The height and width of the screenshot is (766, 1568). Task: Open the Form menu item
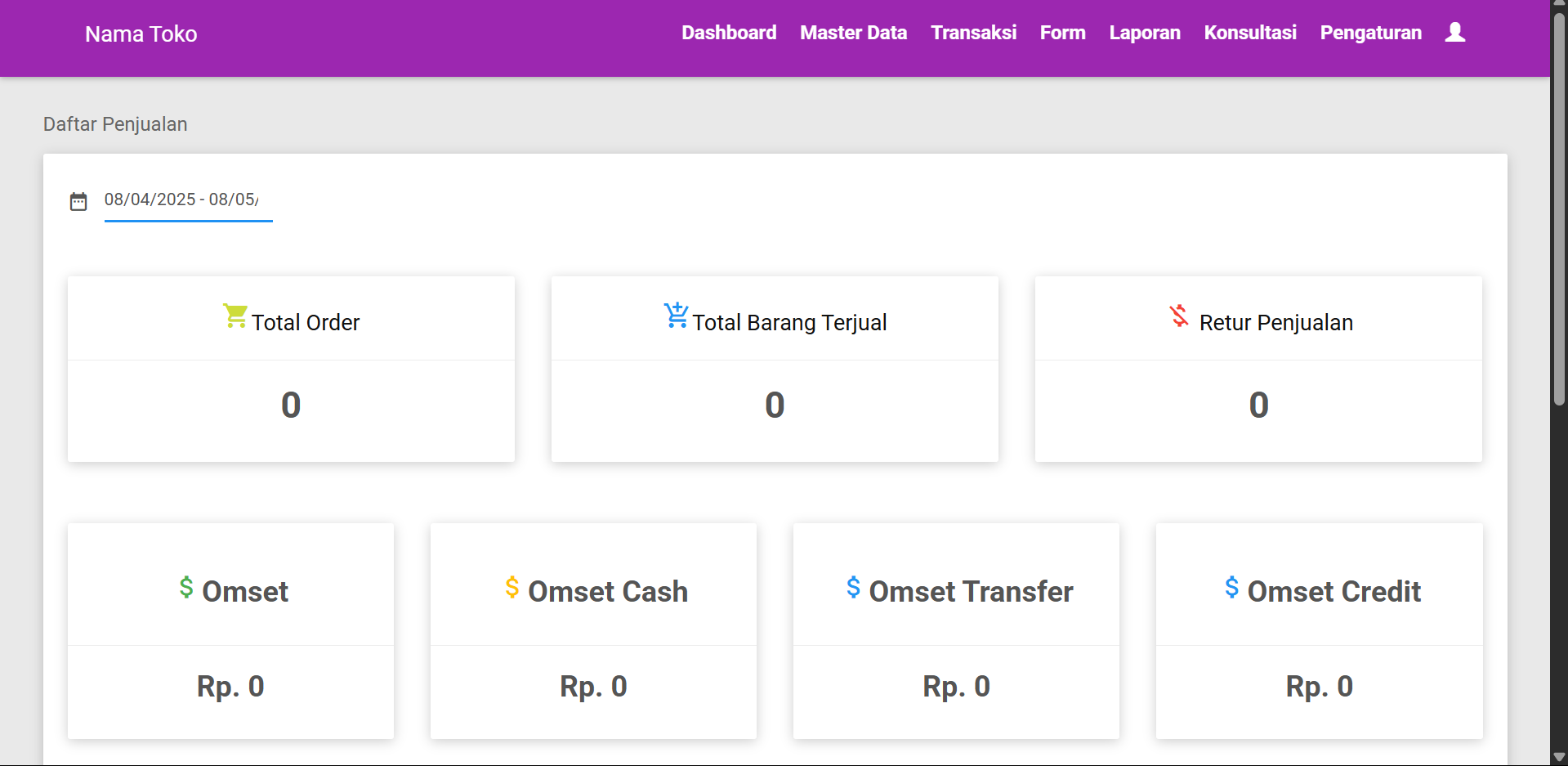pos(1062,33)
